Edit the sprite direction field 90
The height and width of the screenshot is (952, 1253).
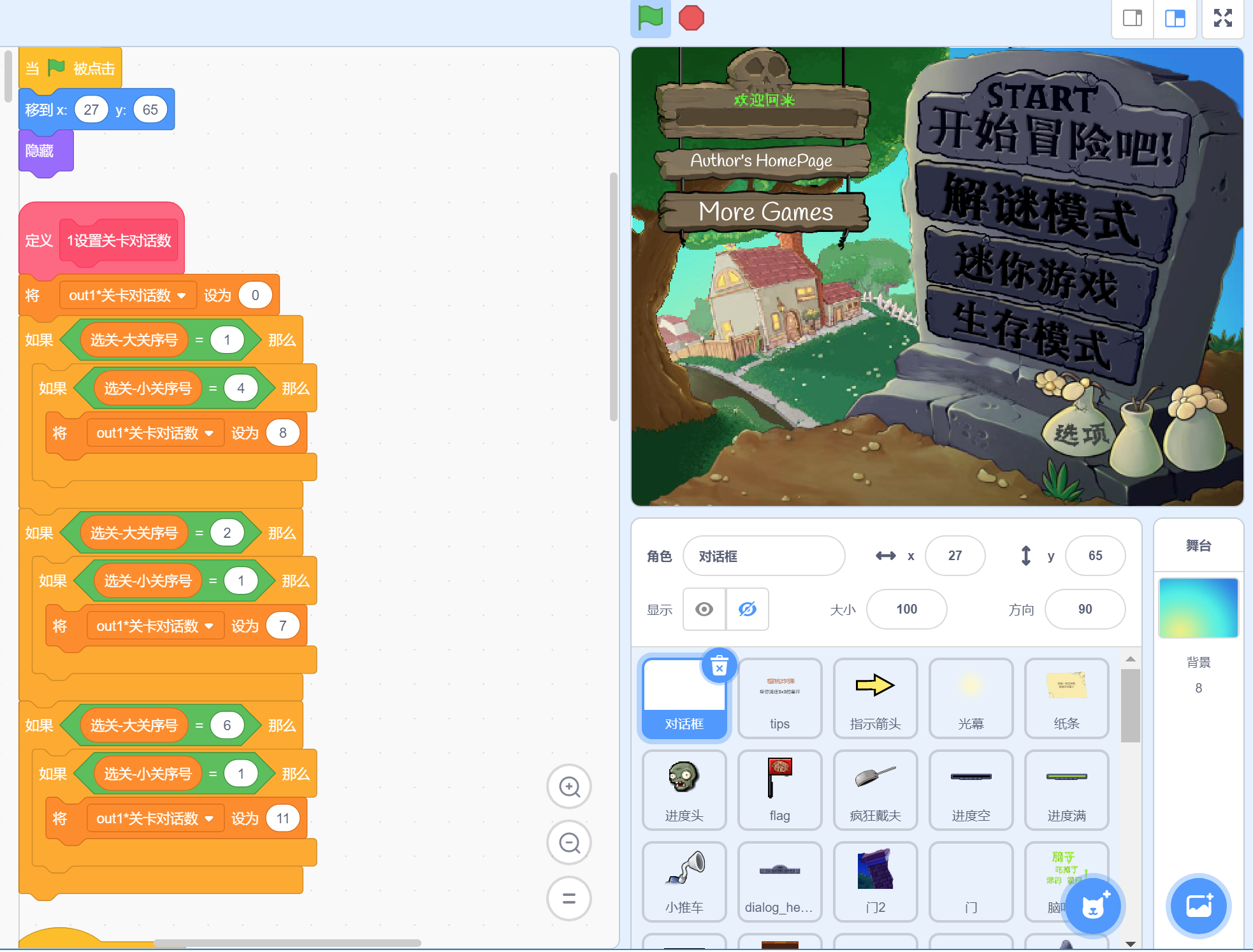pos(1085,609)
